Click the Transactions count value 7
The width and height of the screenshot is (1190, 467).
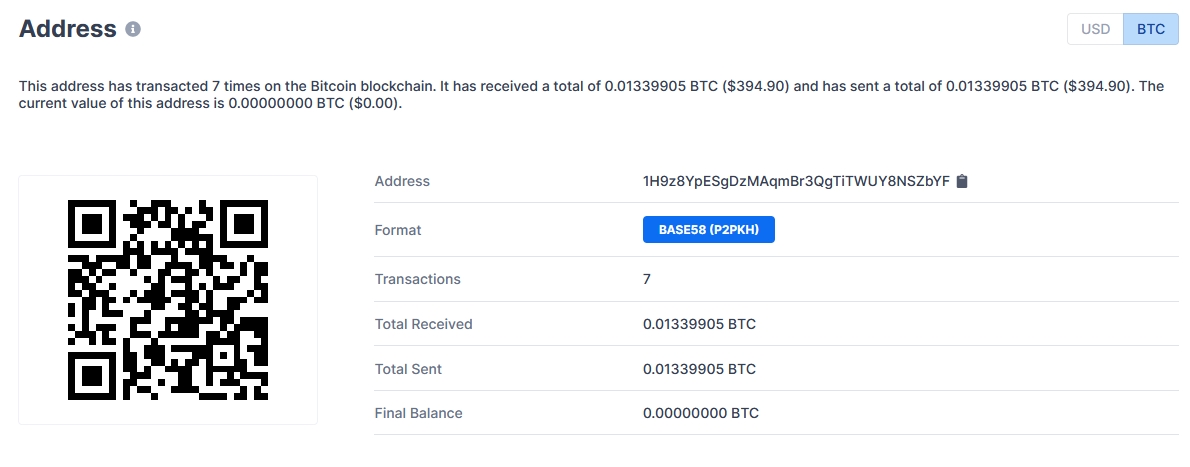click(x=647, y=279)
